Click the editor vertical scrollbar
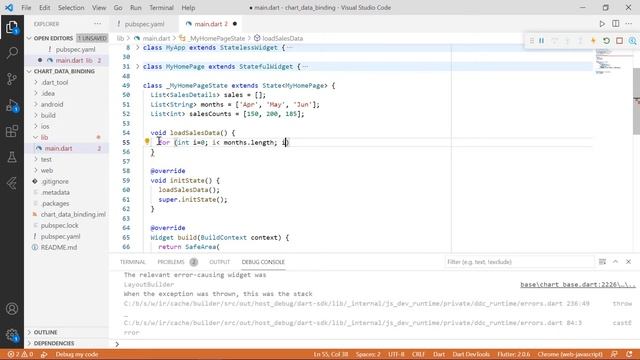The width and height of the screenshot is (640, 360). (x=636, y=101)
